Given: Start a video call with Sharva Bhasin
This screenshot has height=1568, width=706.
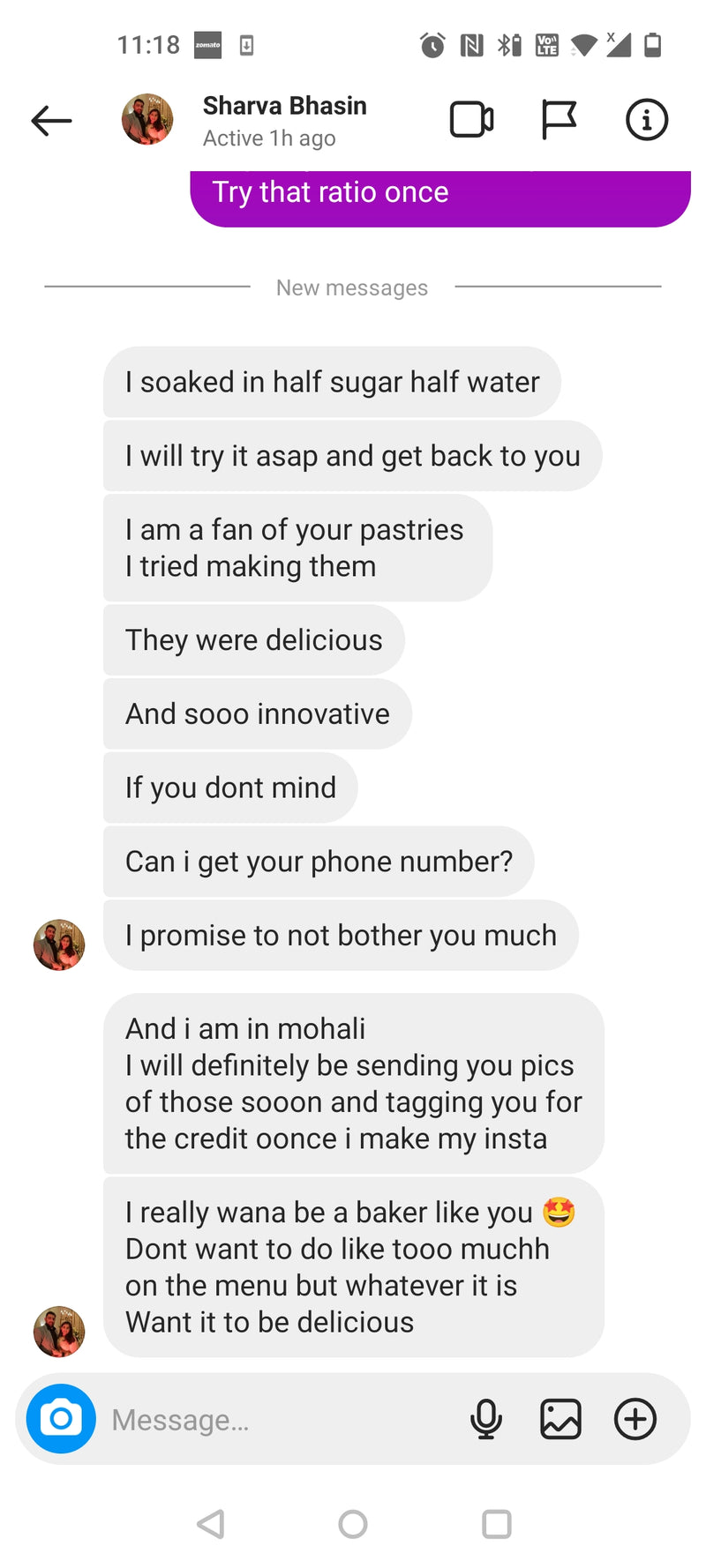Looking at the screenshot, I should coord(472,120).
